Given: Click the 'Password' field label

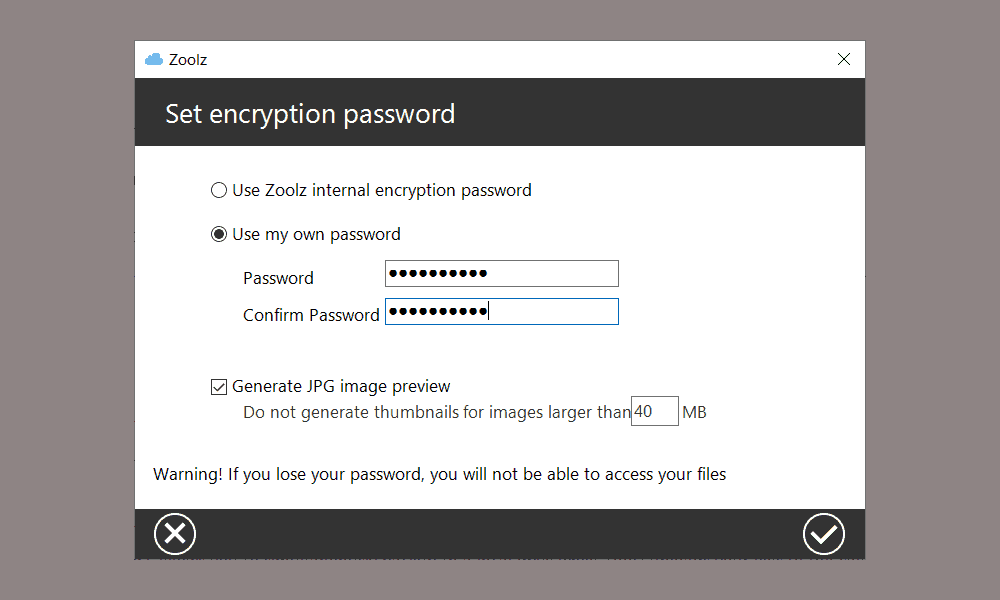Looking at the screenshot, I should pos(278,278).
